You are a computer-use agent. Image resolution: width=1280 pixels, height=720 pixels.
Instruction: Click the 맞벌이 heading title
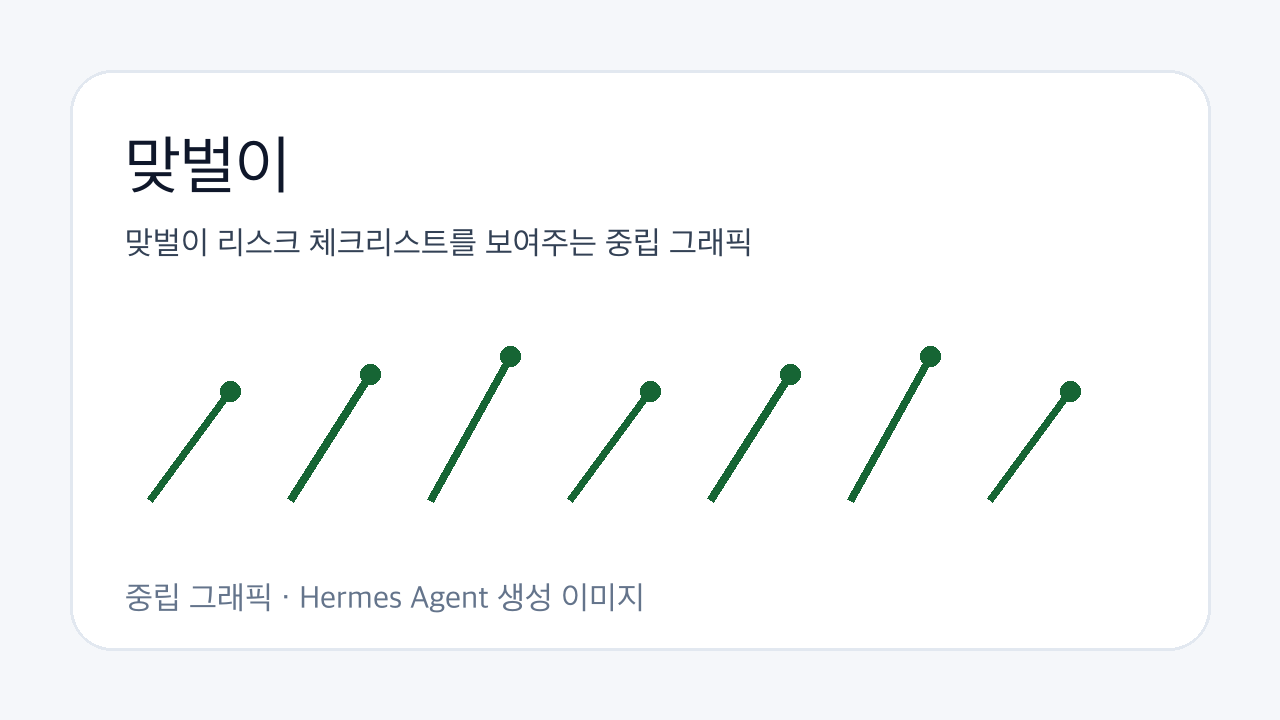click(x=206, y=164)
